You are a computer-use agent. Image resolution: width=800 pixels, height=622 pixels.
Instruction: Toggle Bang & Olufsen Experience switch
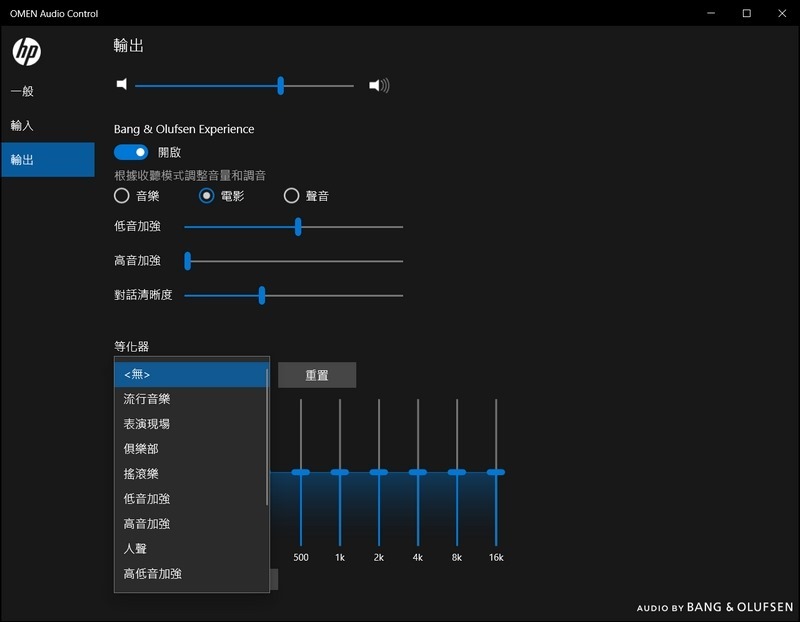(131, 152)
